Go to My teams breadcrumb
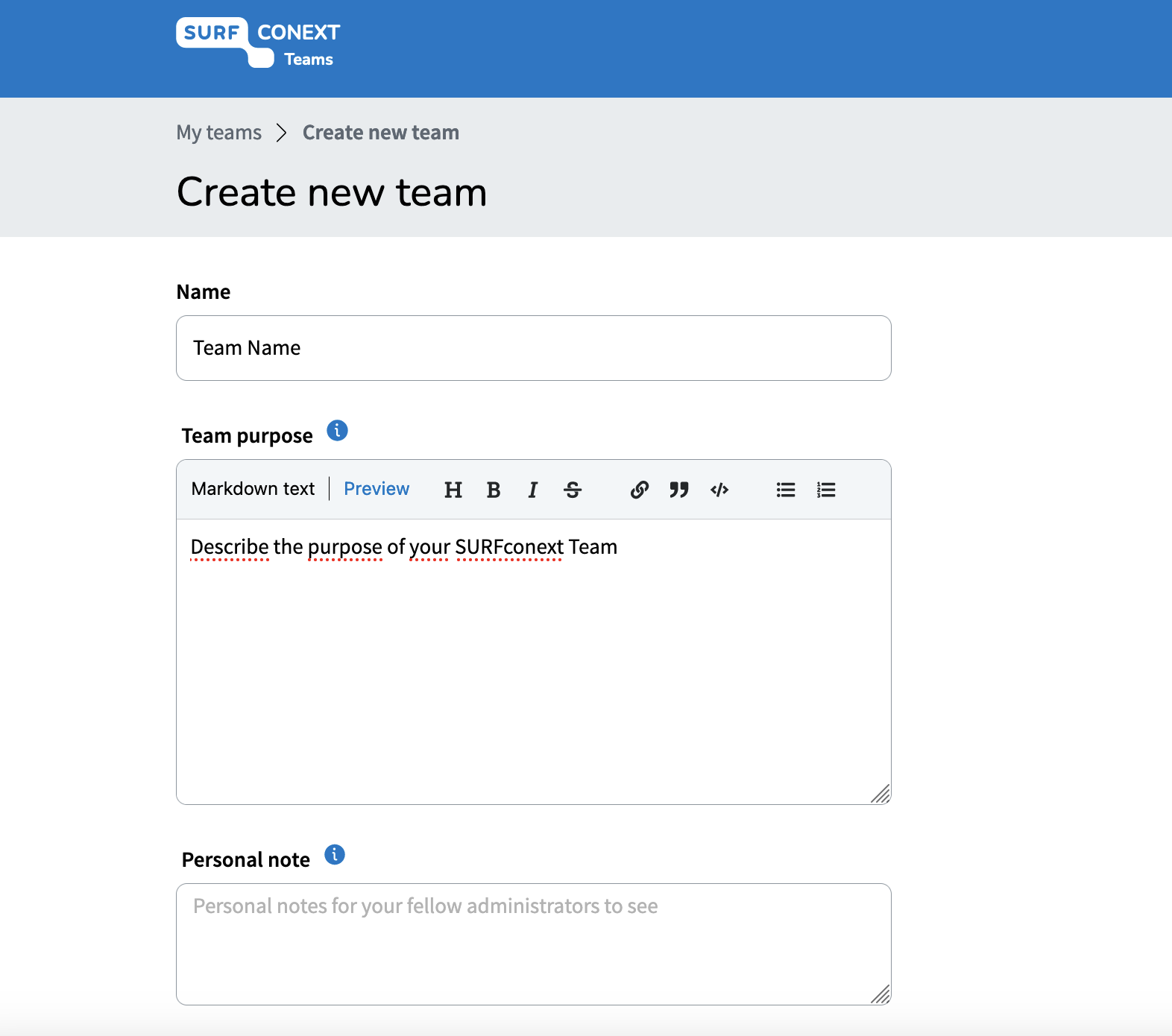 [219, 133]
